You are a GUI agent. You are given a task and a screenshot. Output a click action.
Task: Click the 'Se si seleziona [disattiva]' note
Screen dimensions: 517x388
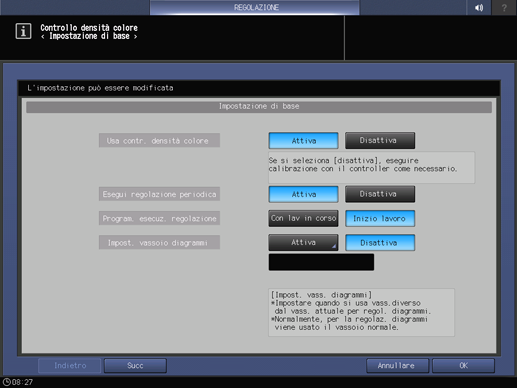pos(372,167)
